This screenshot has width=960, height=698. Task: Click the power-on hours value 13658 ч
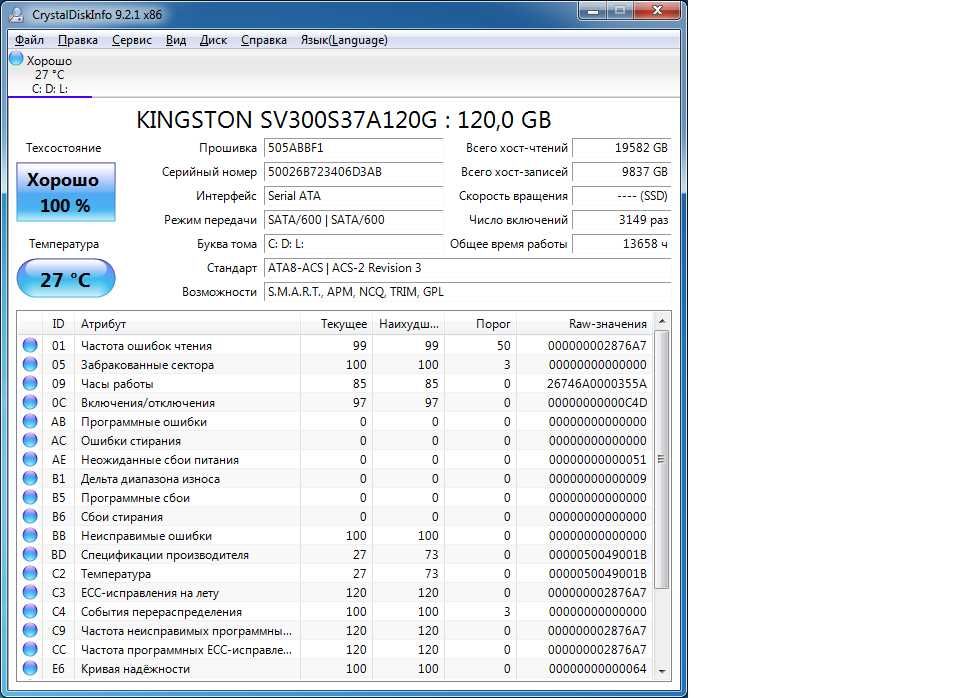coord(621,244)
